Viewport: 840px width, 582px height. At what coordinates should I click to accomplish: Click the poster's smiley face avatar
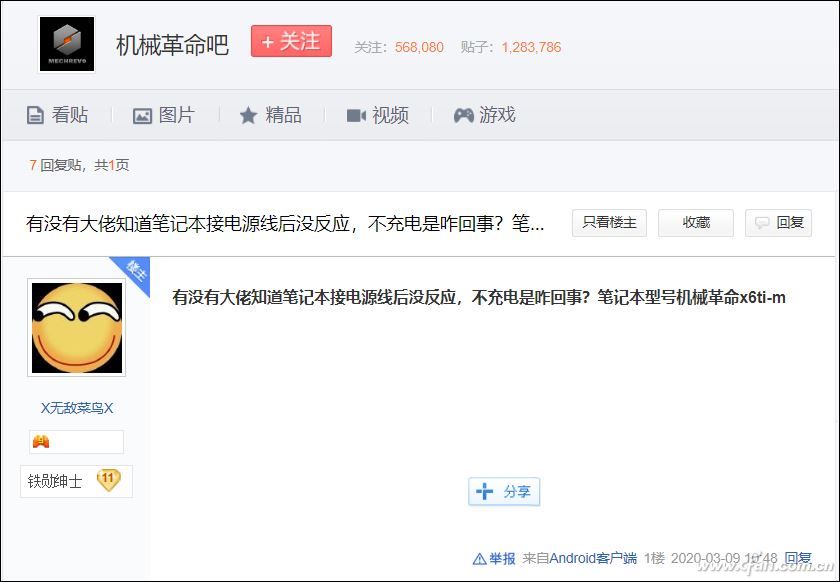pyautogui.click(x=76, y=327)
